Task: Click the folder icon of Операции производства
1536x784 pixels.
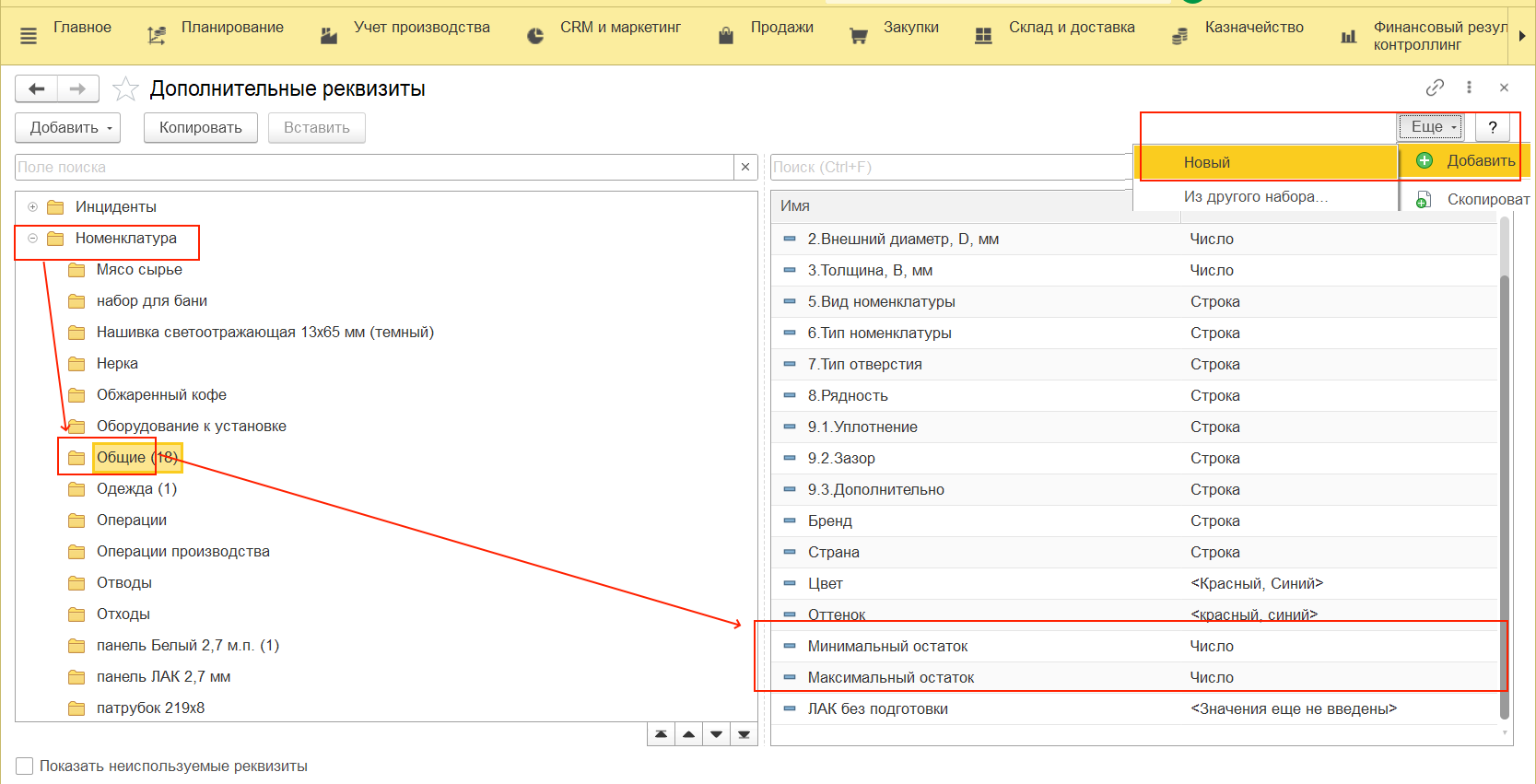Action: coord(76,552)
